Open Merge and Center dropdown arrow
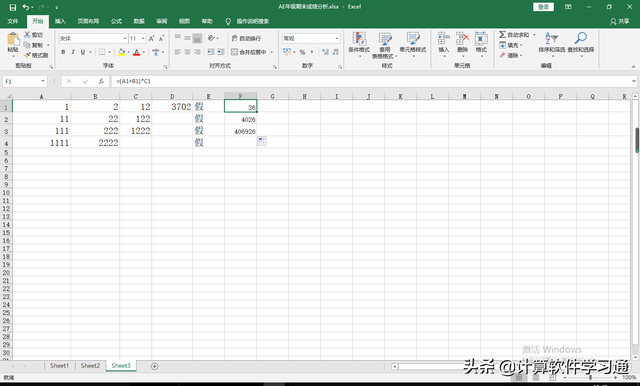This screenshot has height=386, width=640. (272, 52)
